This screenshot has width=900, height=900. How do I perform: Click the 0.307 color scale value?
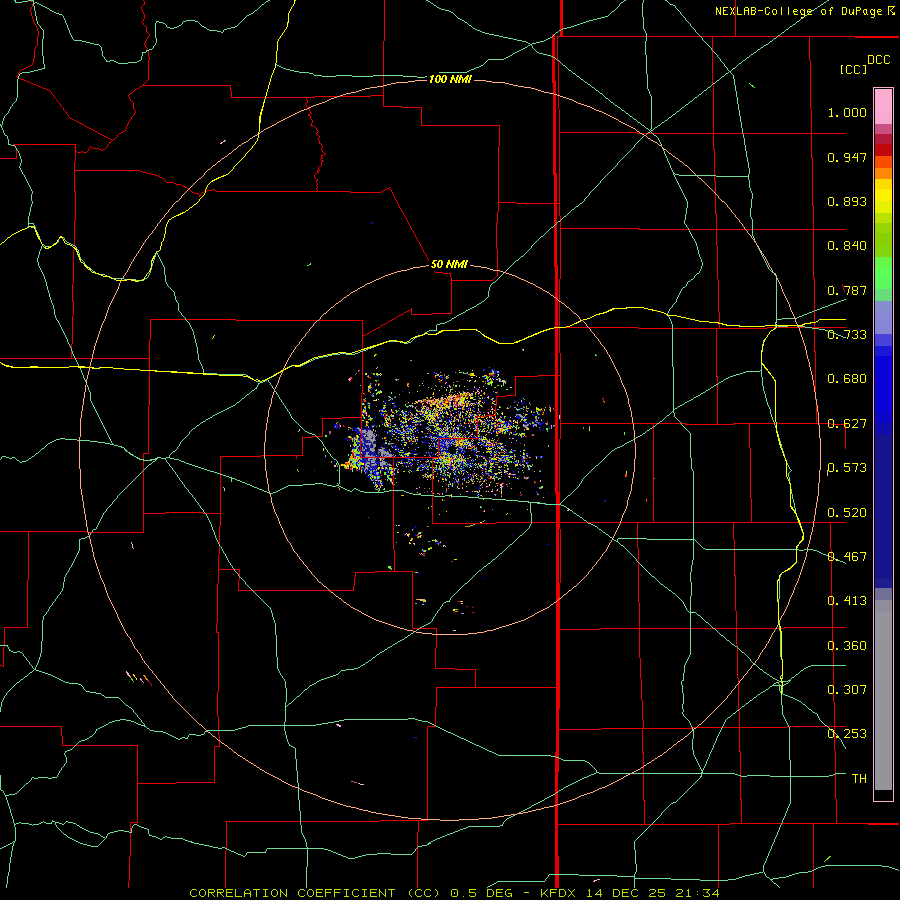847,690
